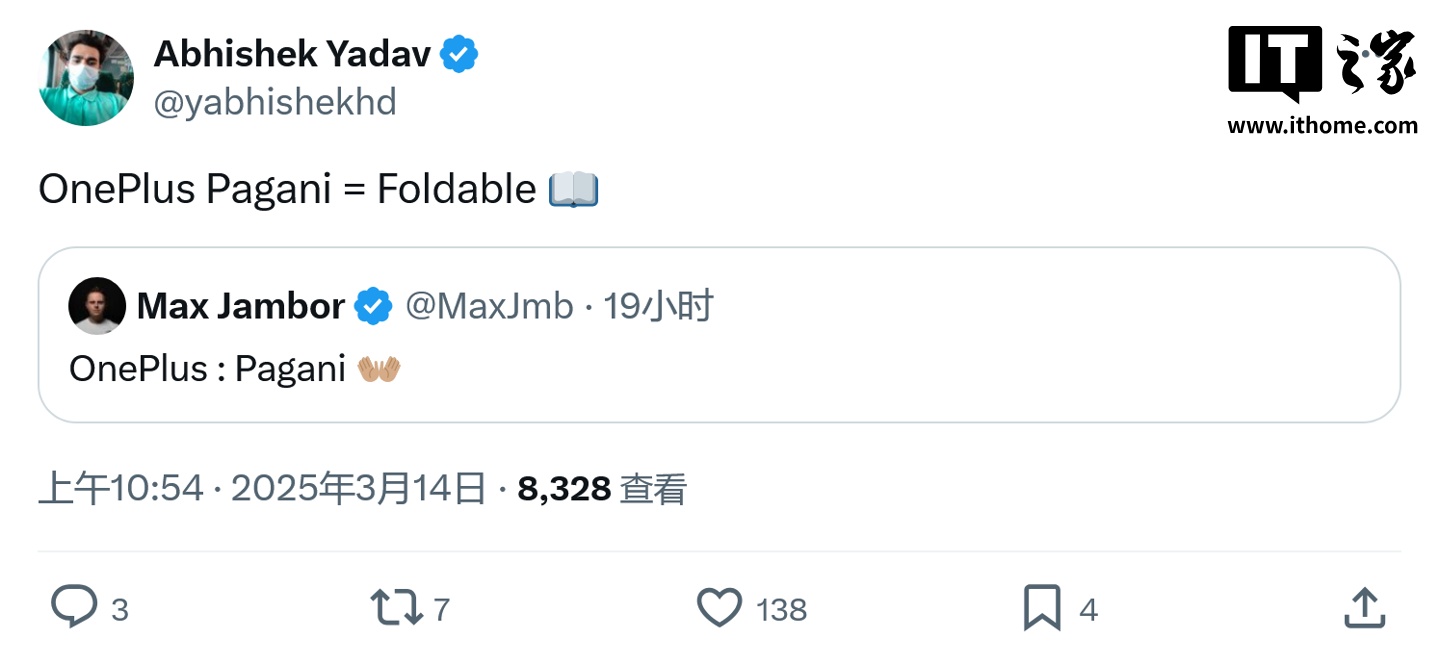The image size is (1440, 664).
Task: Click the 8,328 查看 view count
Action: pos(602,489)
